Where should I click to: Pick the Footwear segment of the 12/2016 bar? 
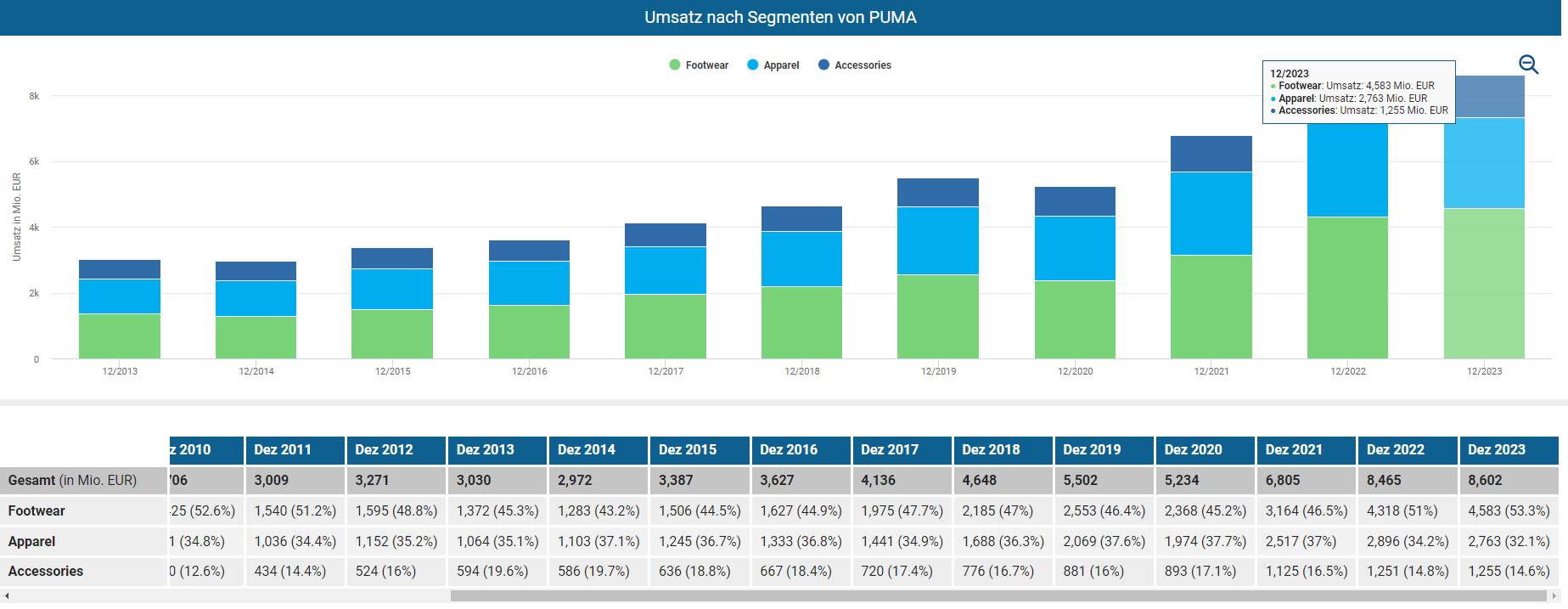pos(529,332)
